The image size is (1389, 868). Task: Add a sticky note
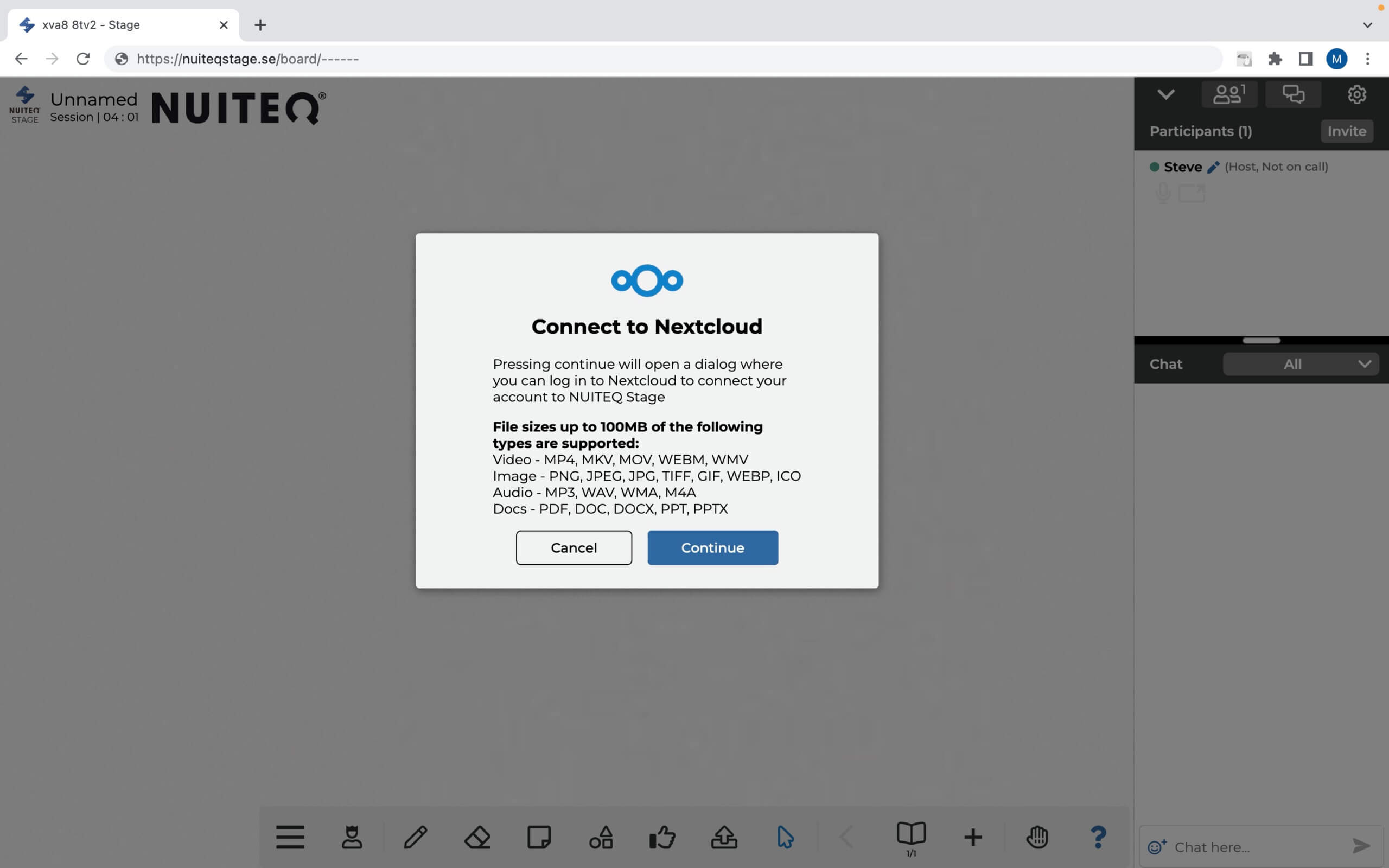coord(539,837)
